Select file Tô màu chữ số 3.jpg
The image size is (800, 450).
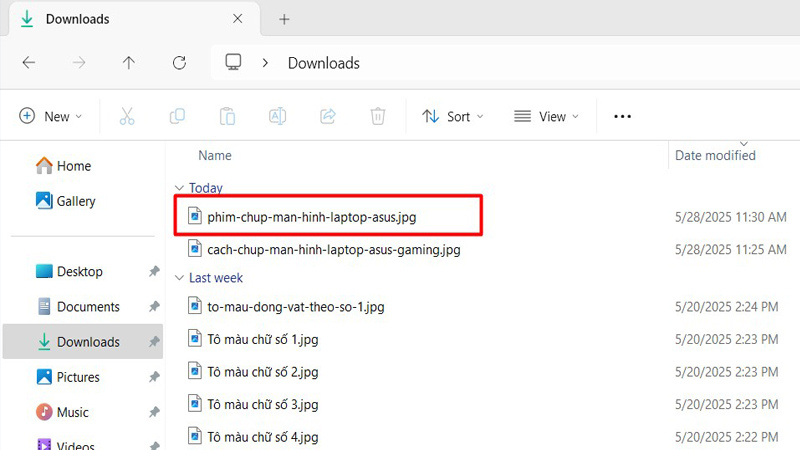[x=263, y=405]
